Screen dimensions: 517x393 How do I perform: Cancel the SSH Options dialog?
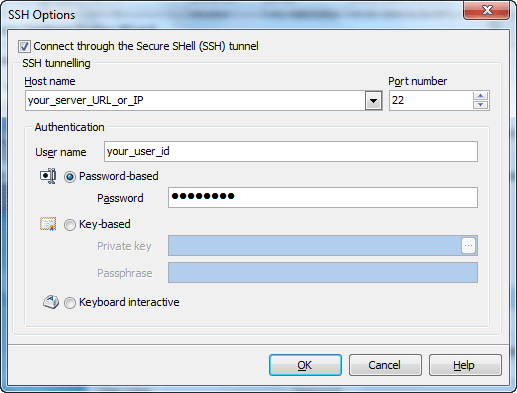pos(385,365)
